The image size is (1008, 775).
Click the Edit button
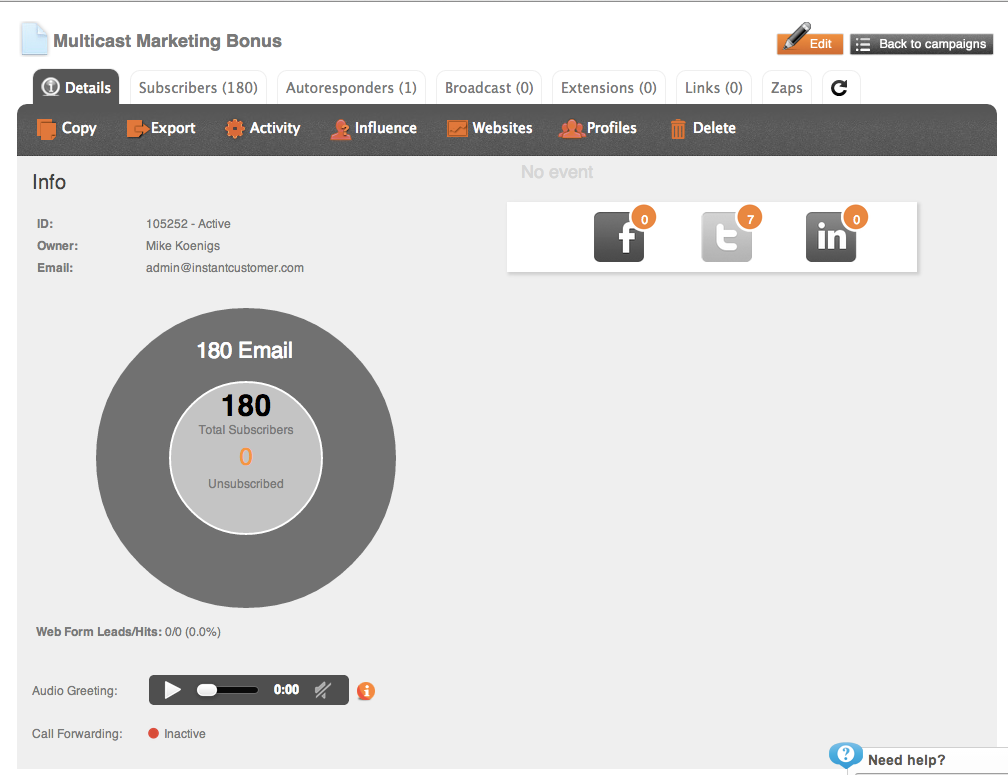[810, 43]
